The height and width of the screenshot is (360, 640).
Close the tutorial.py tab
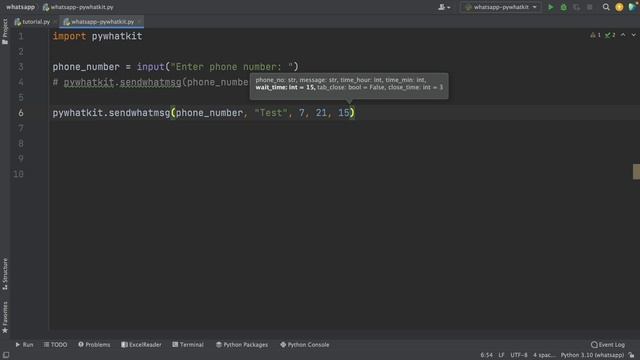(55, 22)
